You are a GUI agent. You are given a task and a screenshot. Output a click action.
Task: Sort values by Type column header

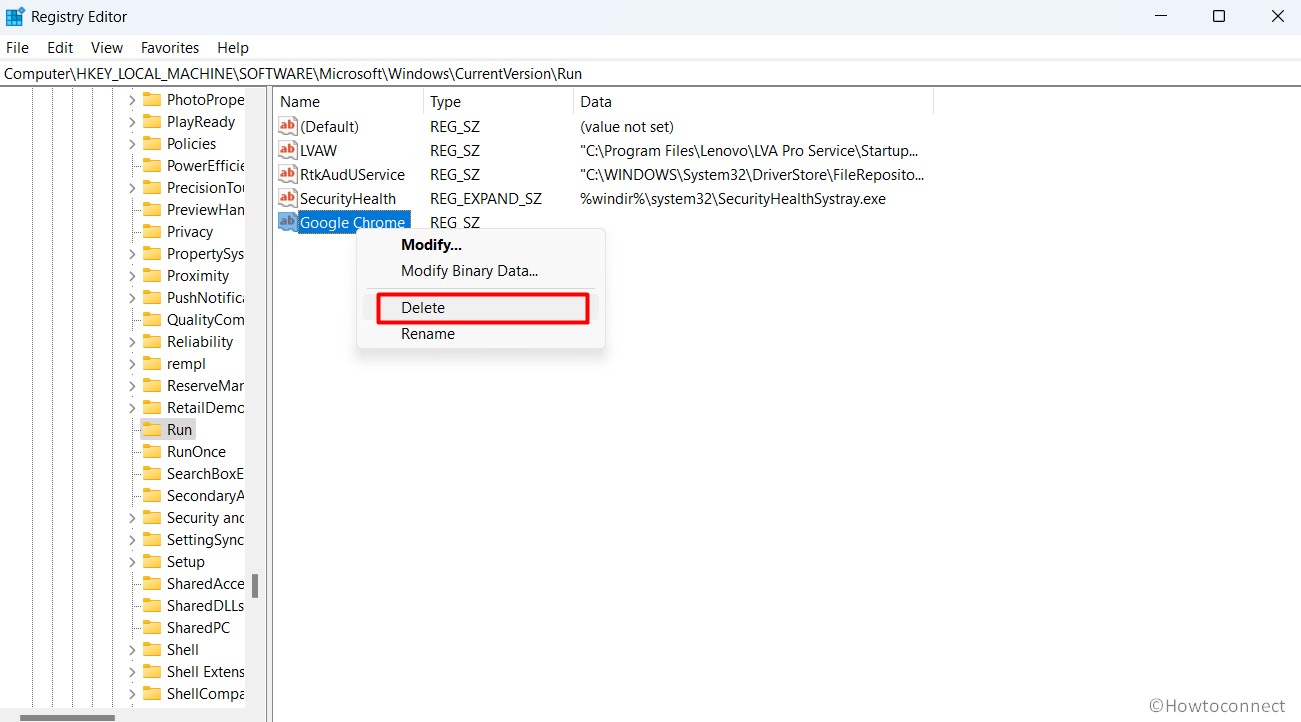498,102
